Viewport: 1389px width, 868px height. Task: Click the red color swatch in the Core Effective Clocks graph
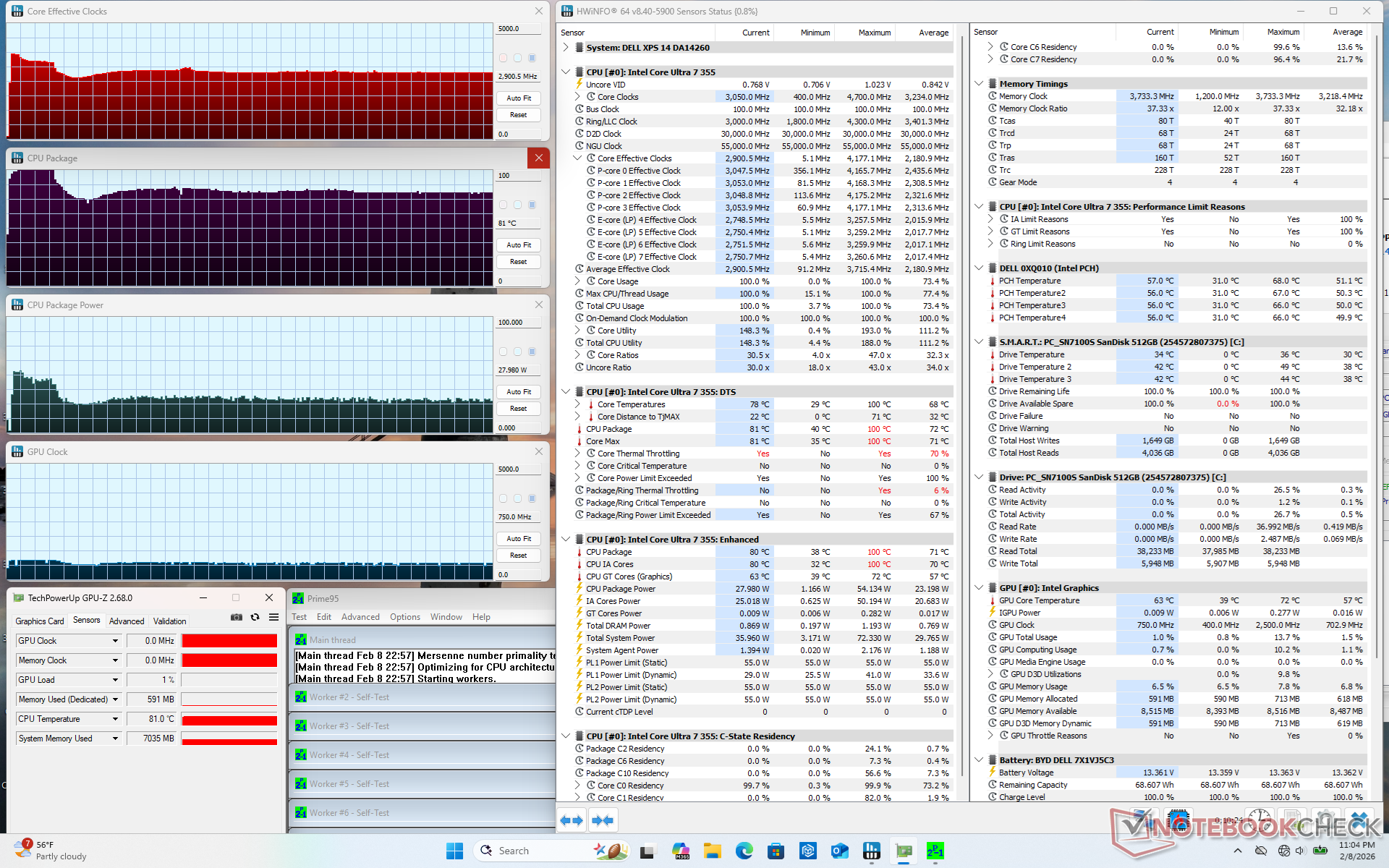pyautogui.click(x=504, y=58)
